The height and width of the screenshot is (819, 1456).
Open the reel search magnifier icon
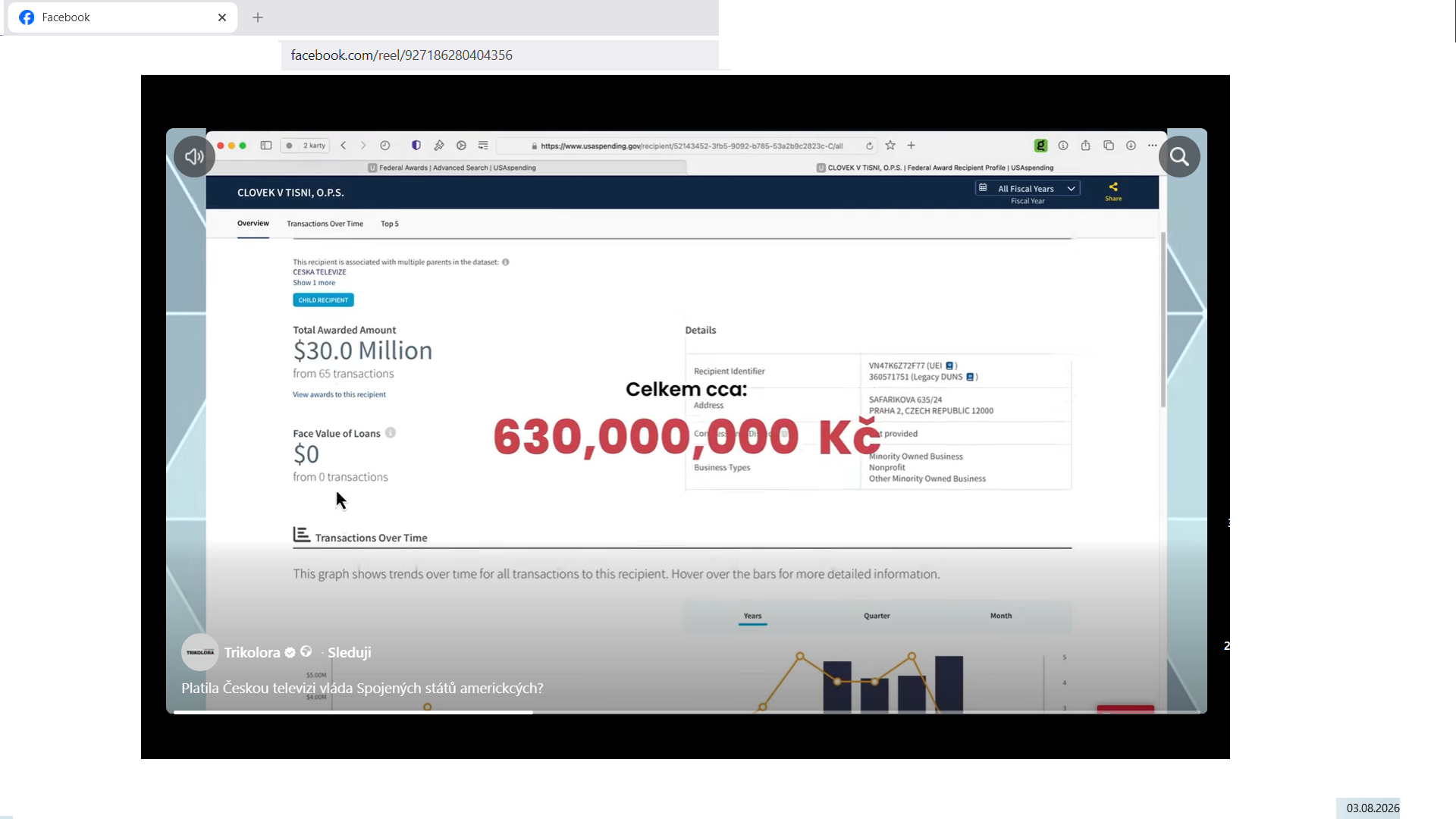pos(1179,157)
